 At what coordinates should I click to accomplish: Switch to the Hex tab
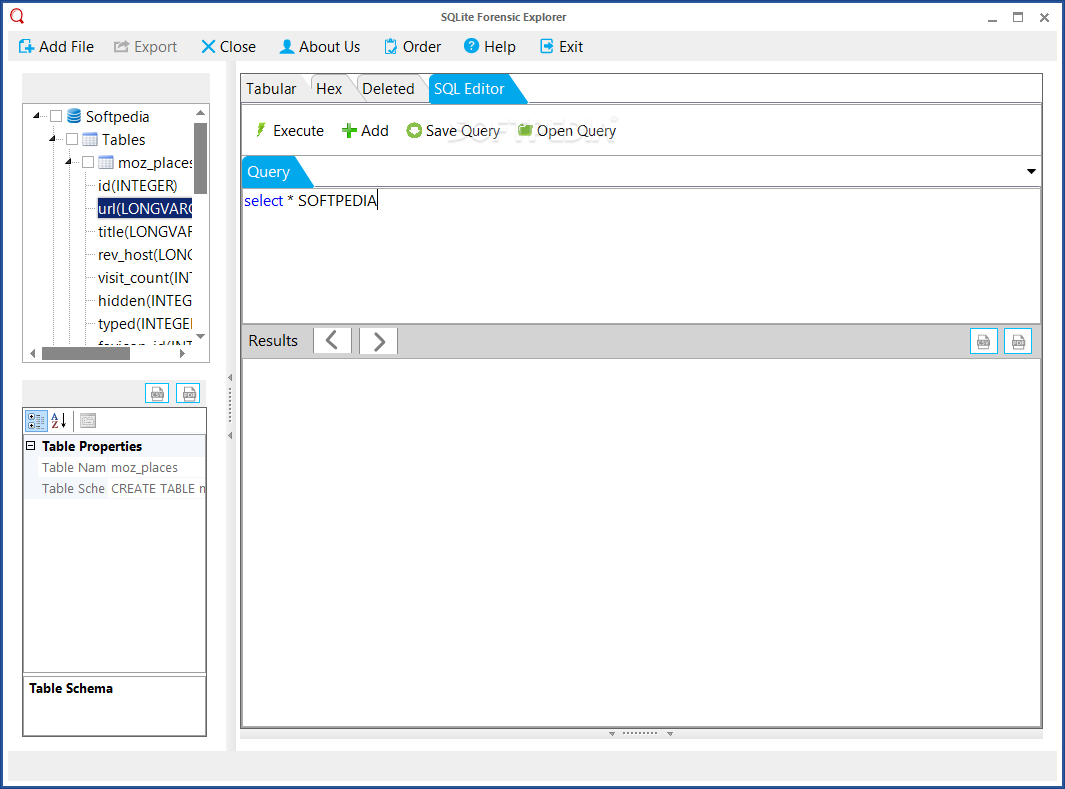point(329,89)
